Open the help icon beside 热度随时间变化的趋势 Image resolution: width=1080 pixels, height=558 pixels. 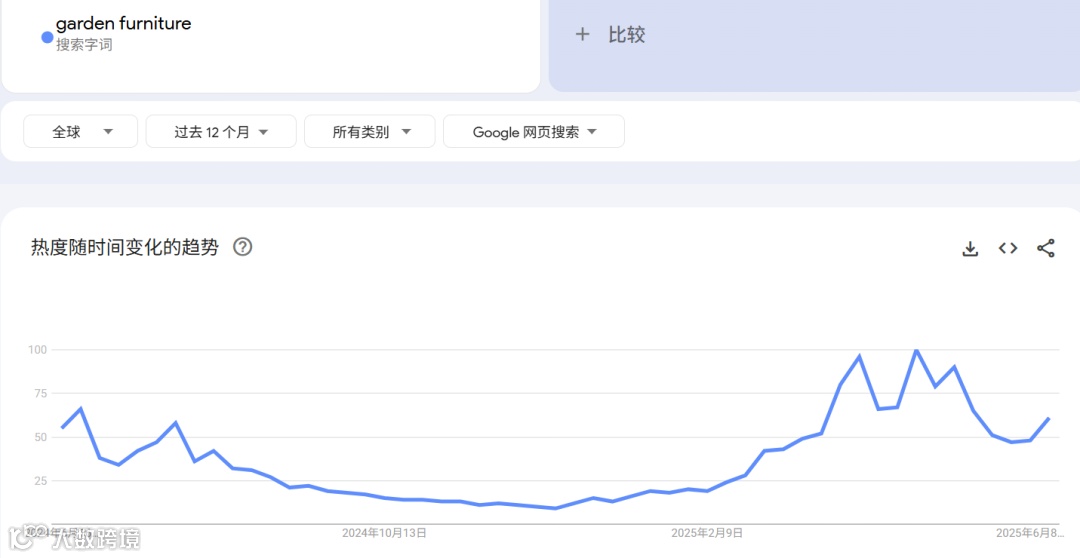(x=242, y=247)
